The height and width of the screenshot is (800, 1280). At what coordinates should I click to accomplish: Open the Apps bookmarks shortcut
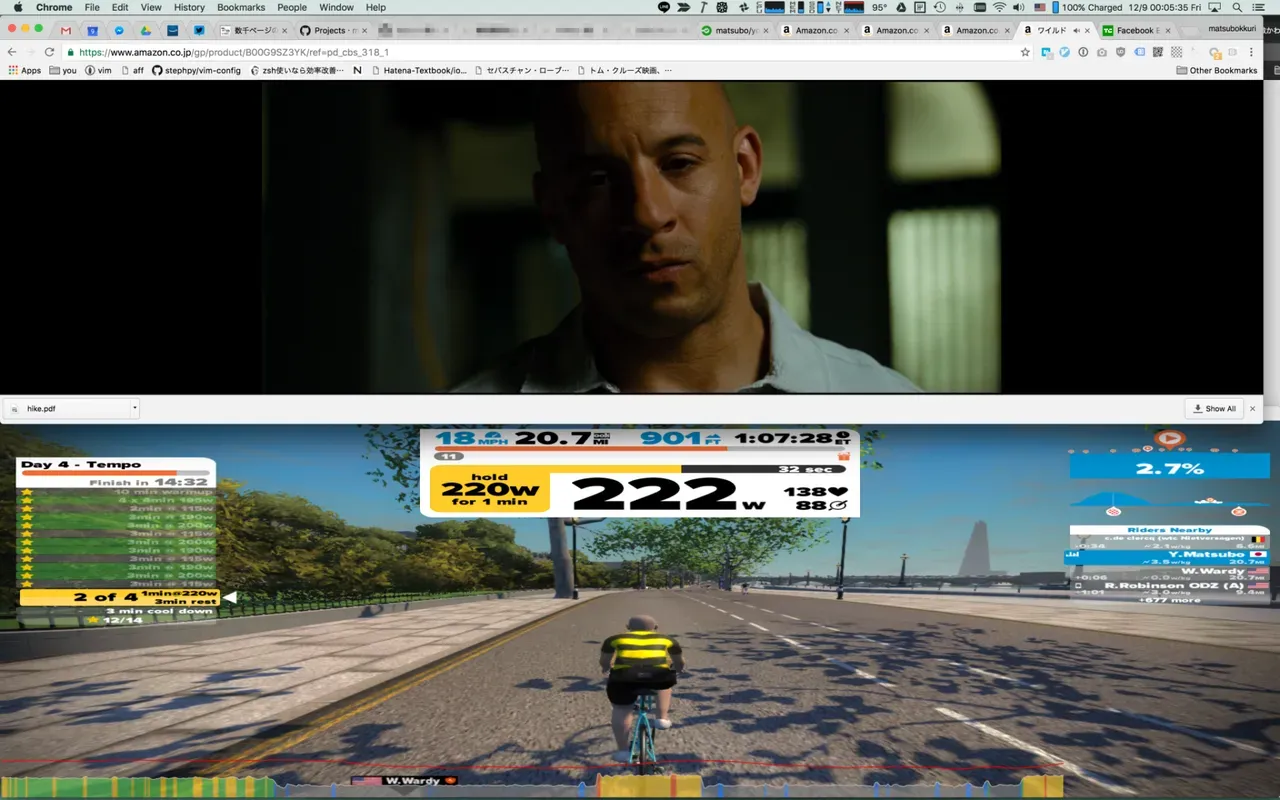pos(24,71)
